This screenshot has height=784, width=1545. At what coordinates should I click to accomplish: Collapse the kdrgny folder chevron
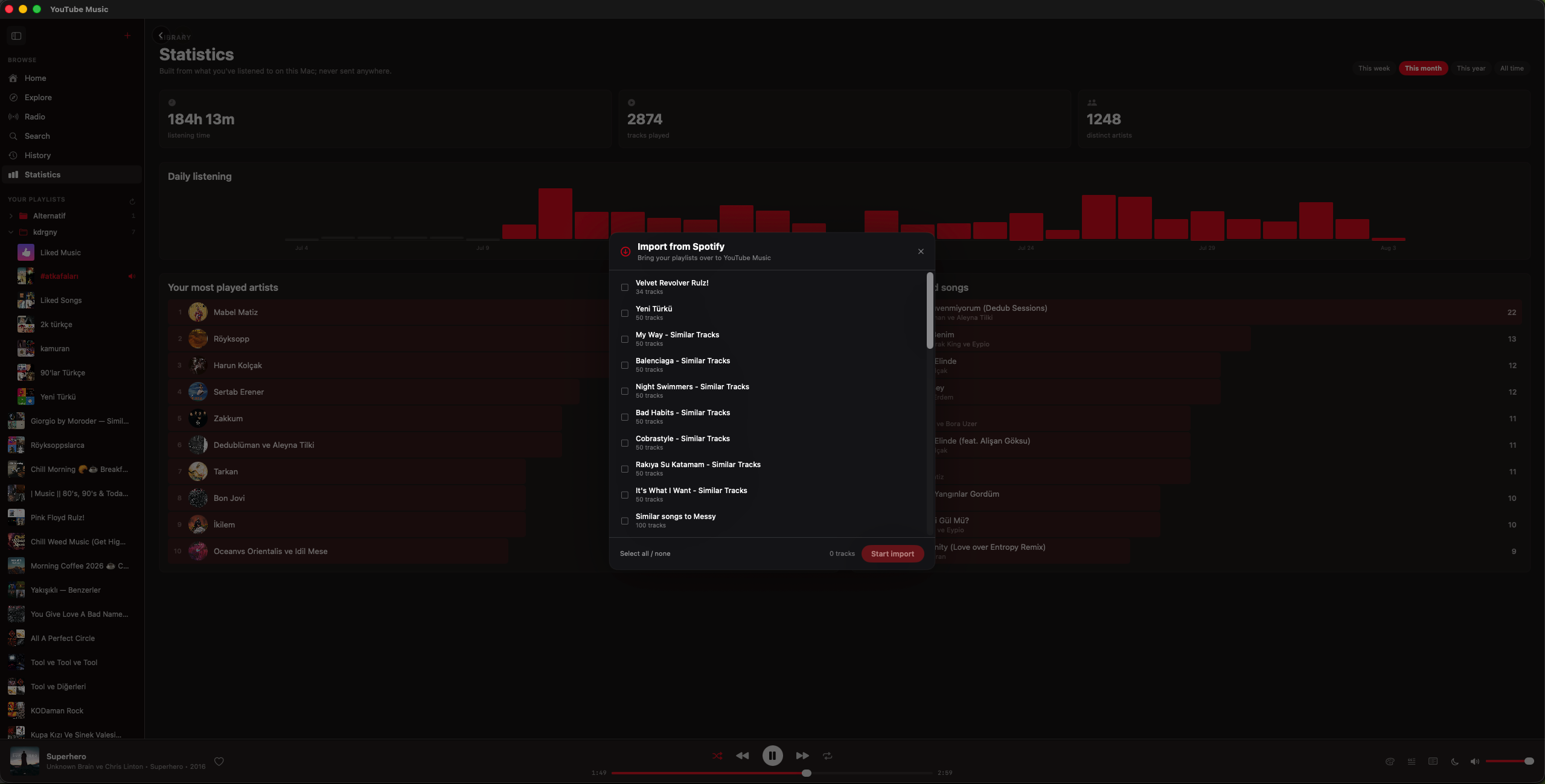tap(11, 232)
